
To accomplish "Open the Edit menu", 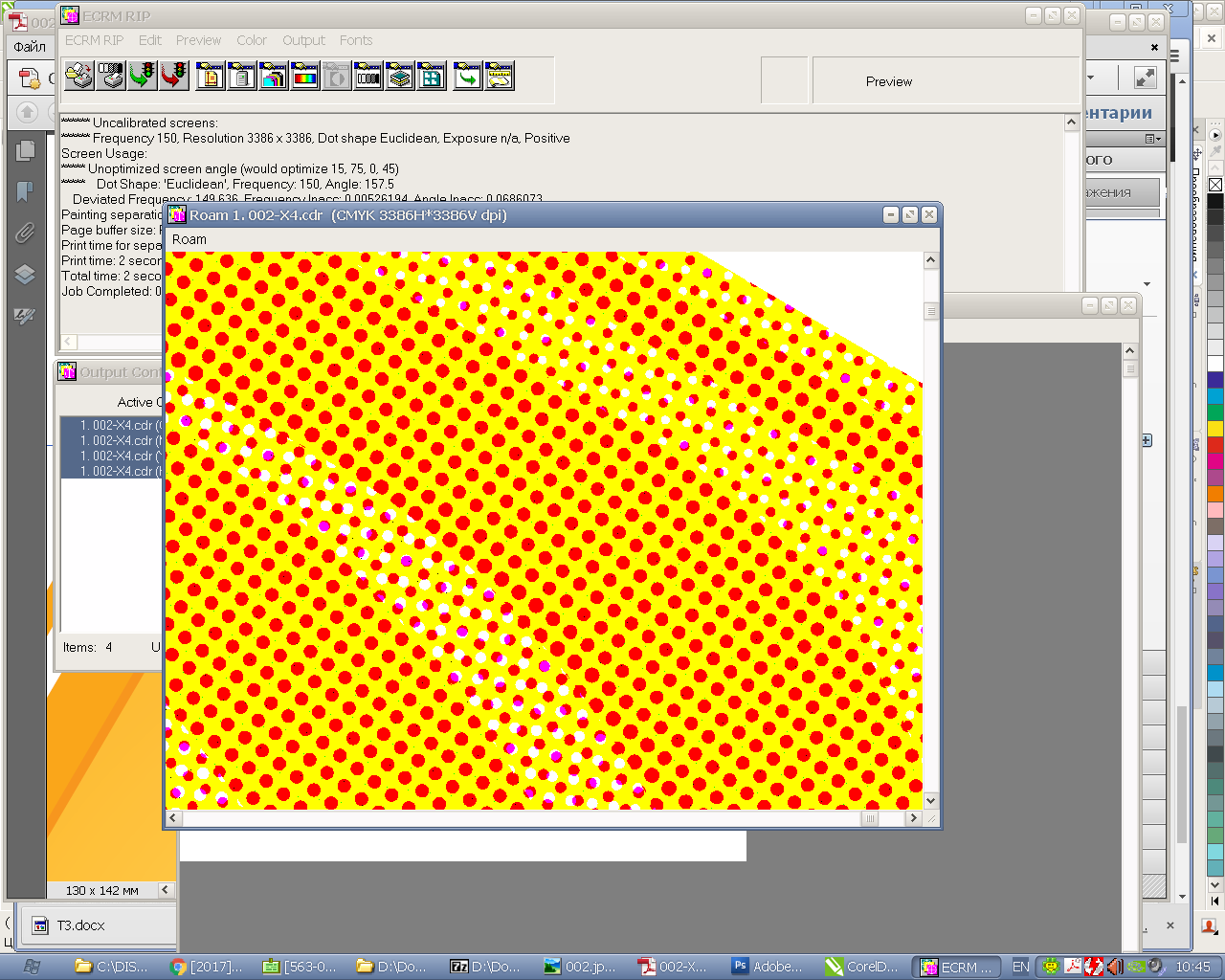I will (x=150, y=40).
